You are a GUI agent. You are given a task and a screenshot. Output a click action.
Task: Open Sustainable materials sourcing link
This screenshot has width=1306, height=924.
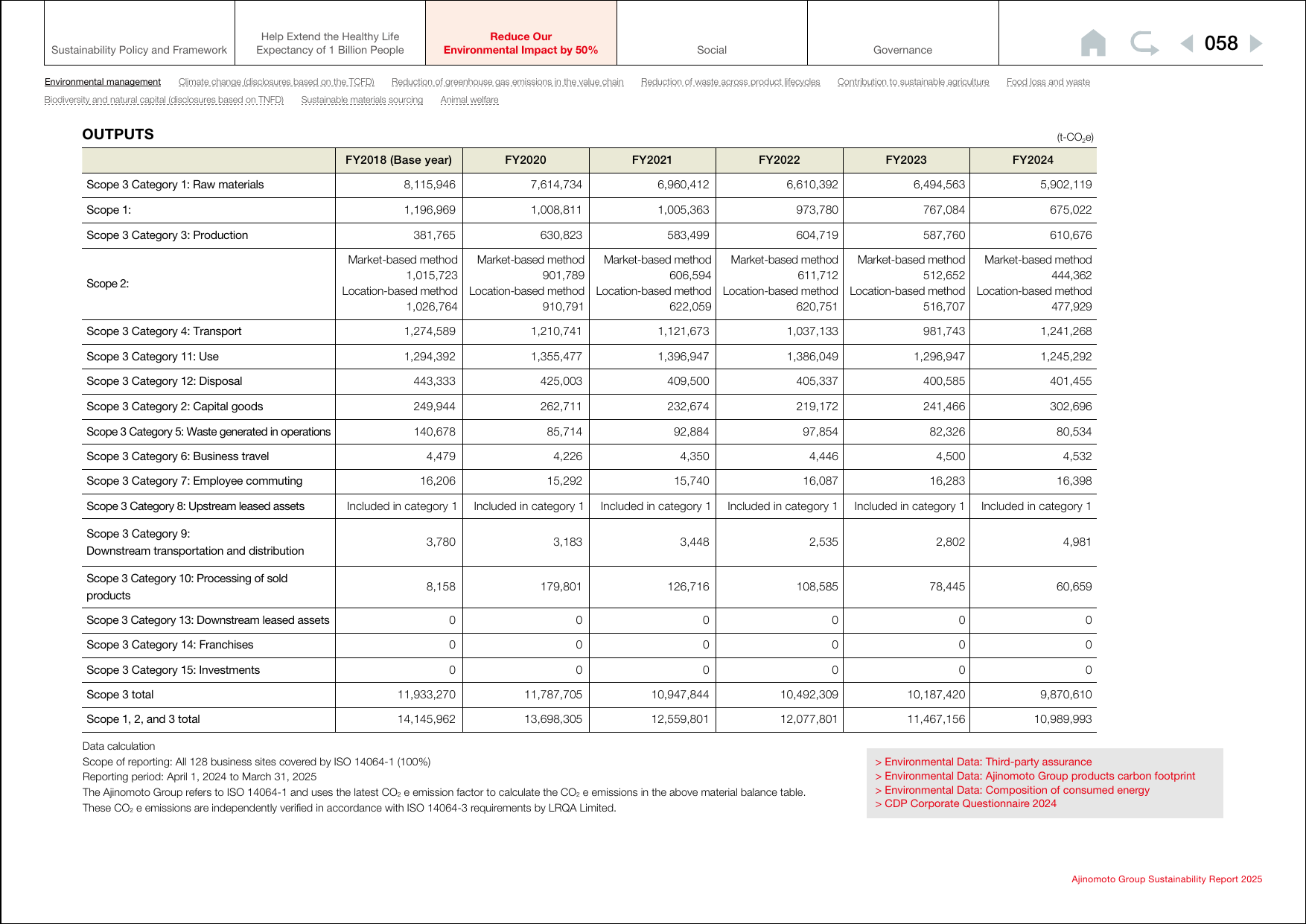362,100
